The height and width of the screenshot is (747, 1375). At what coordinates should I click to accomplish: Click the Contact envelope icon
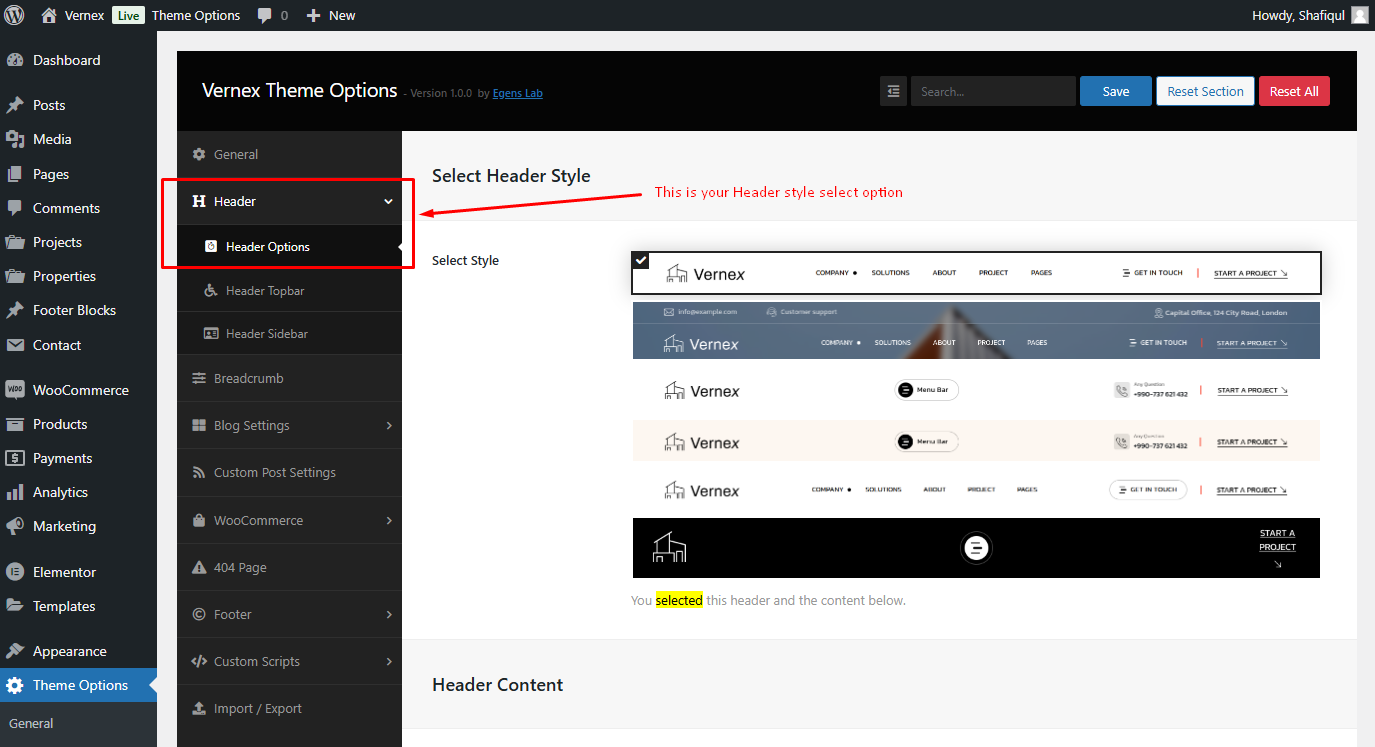point(15,345)
